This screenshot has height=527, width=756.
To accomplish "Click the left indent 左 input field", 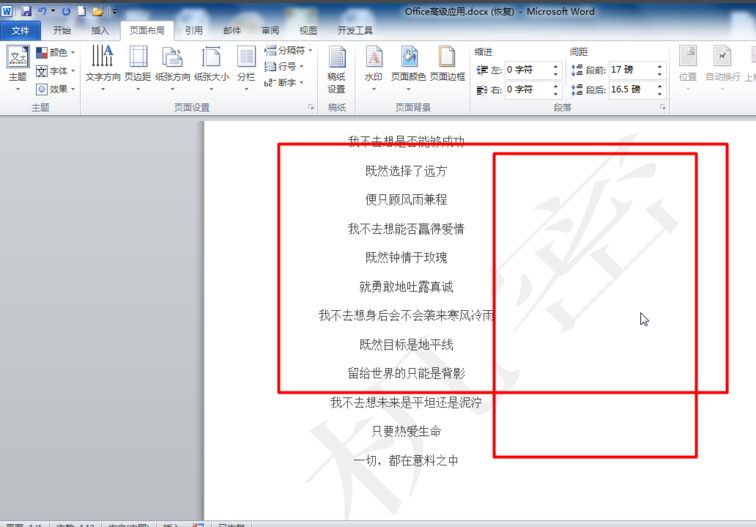I will click(x=527, y=70).
